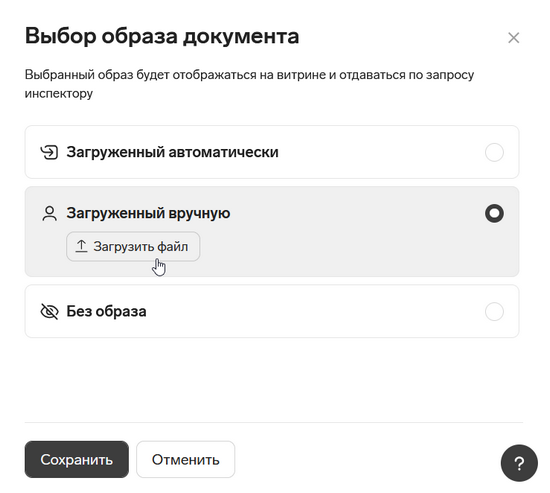Screen dimensions: 550x493
Task: Save the choice with Сохранить
Action: 76,459
